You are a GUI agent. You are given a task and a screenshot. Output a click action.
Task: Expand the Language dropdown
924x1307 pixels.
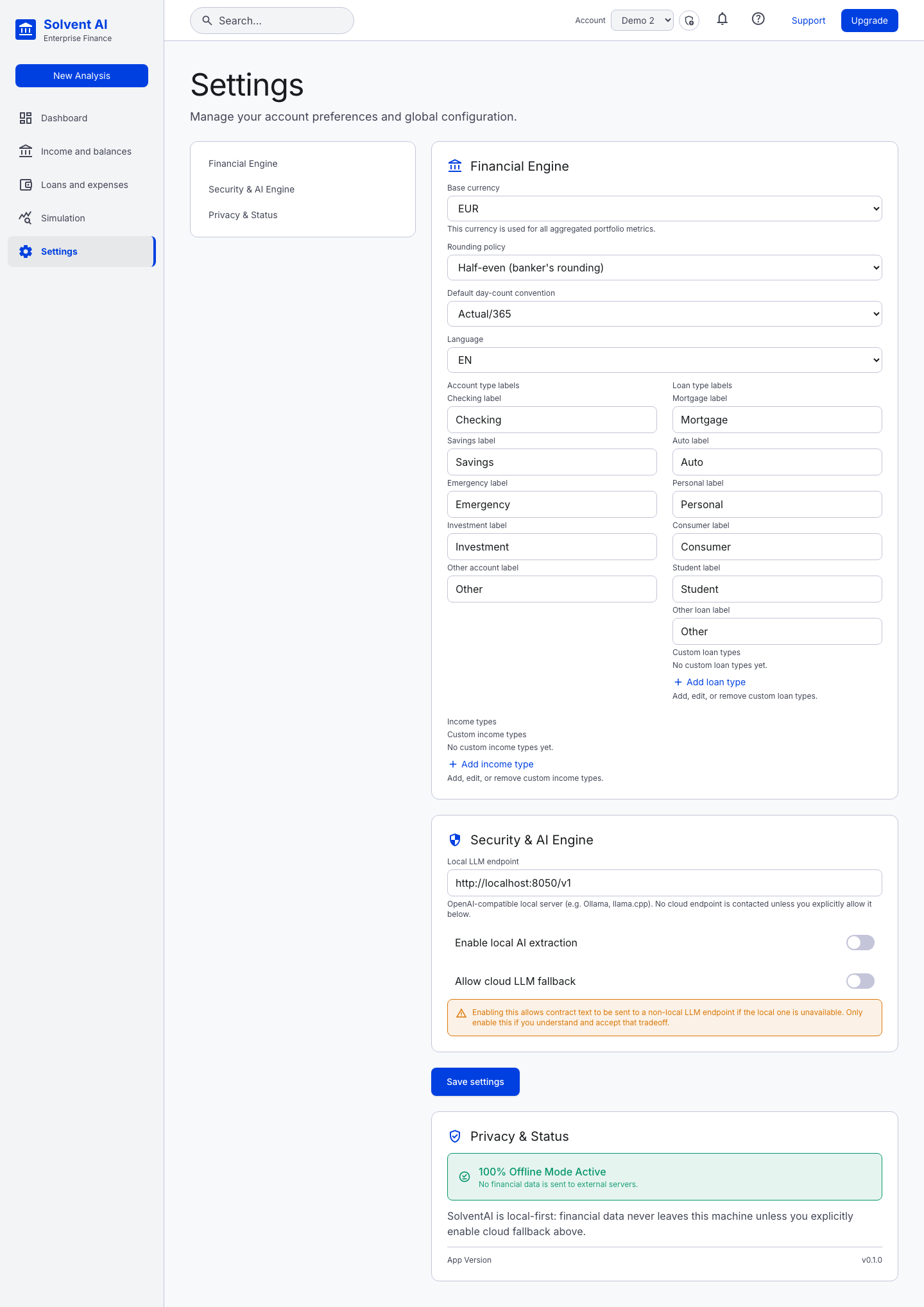coord(665,360)
